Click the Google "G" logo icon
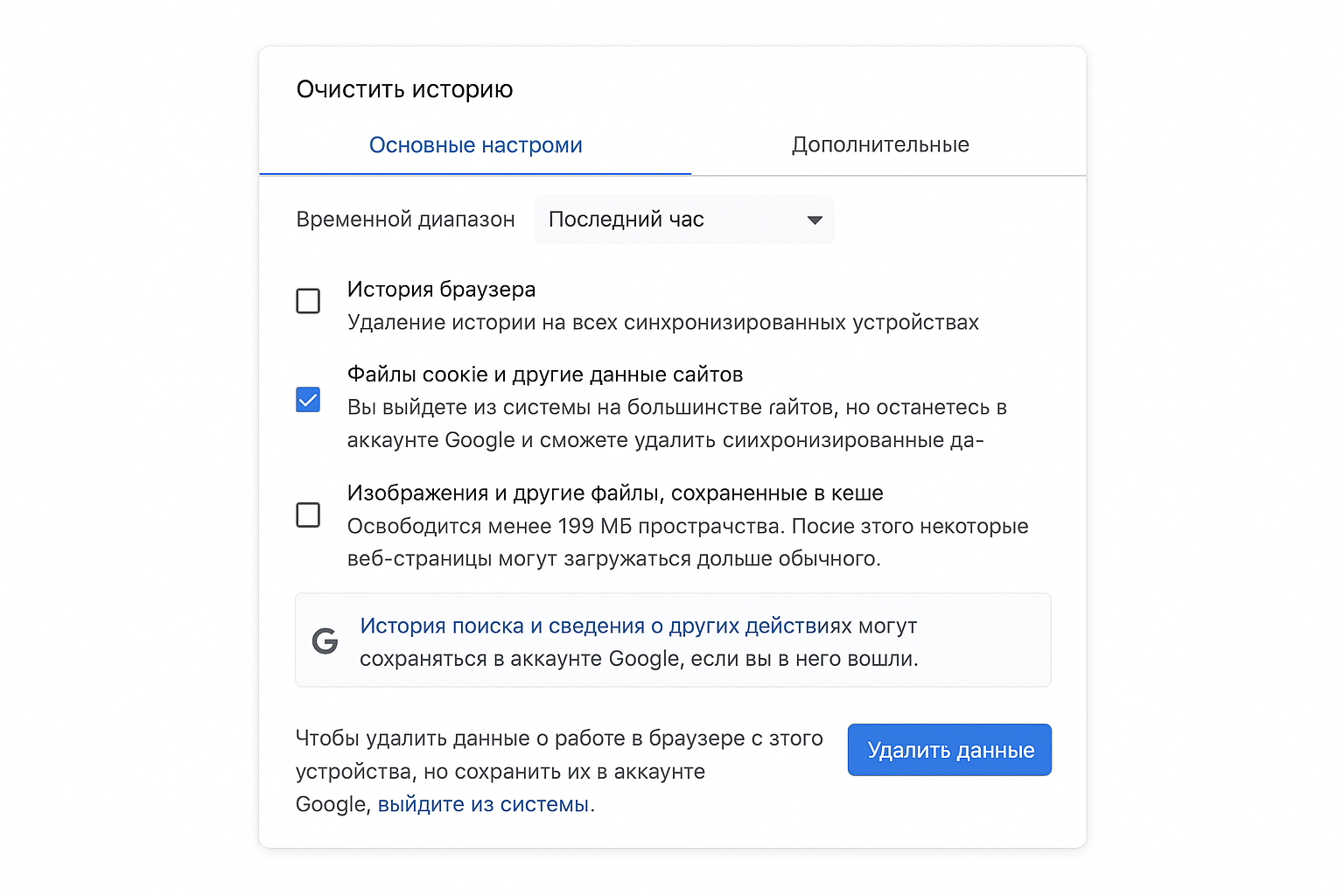Image resolution: width=1344 pixels, height=896 pixels. click(325, 640)
